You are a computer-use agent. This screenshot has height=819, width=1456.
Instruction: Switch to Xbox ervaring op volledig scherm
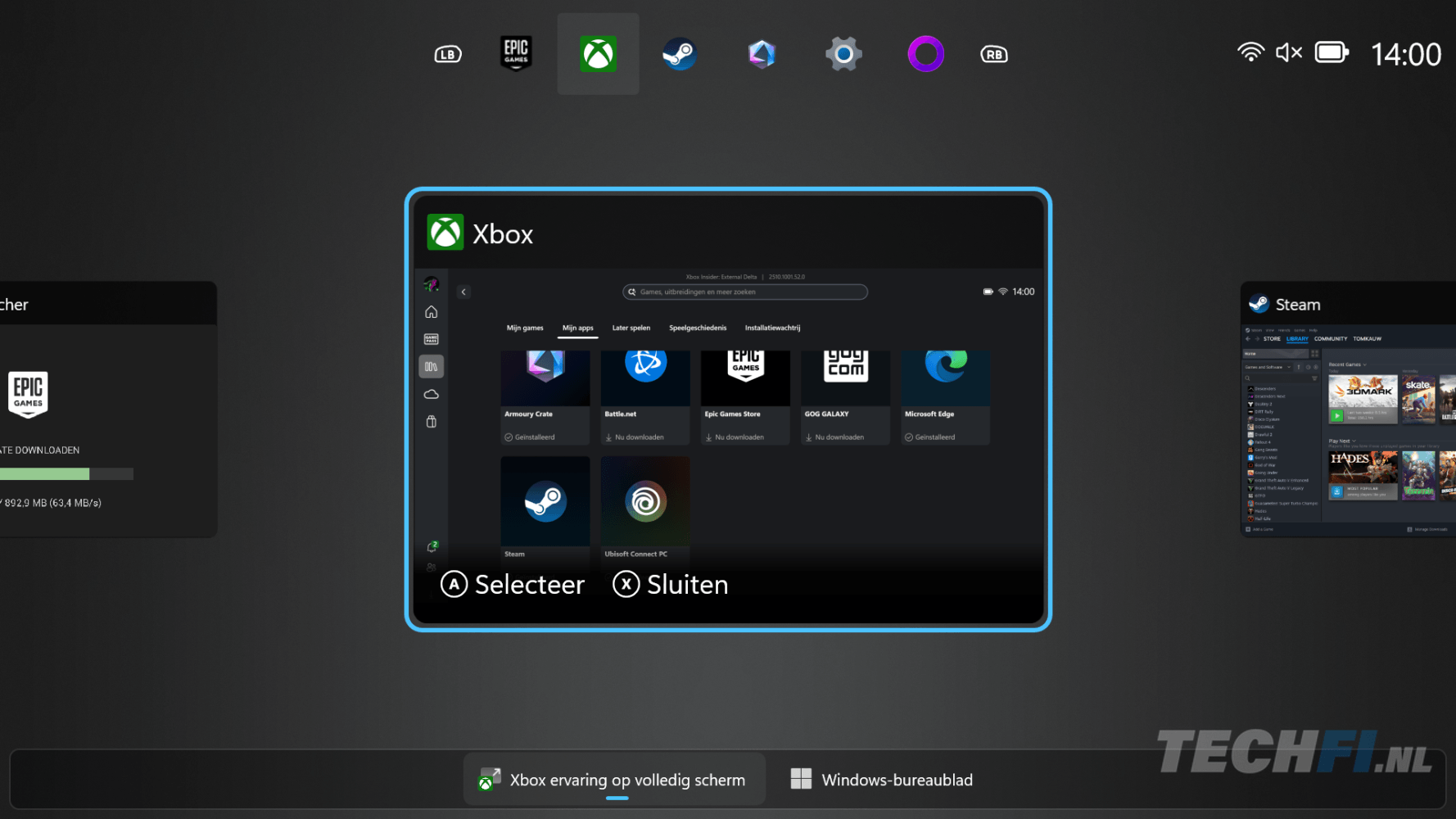click(x=614, y=780)
